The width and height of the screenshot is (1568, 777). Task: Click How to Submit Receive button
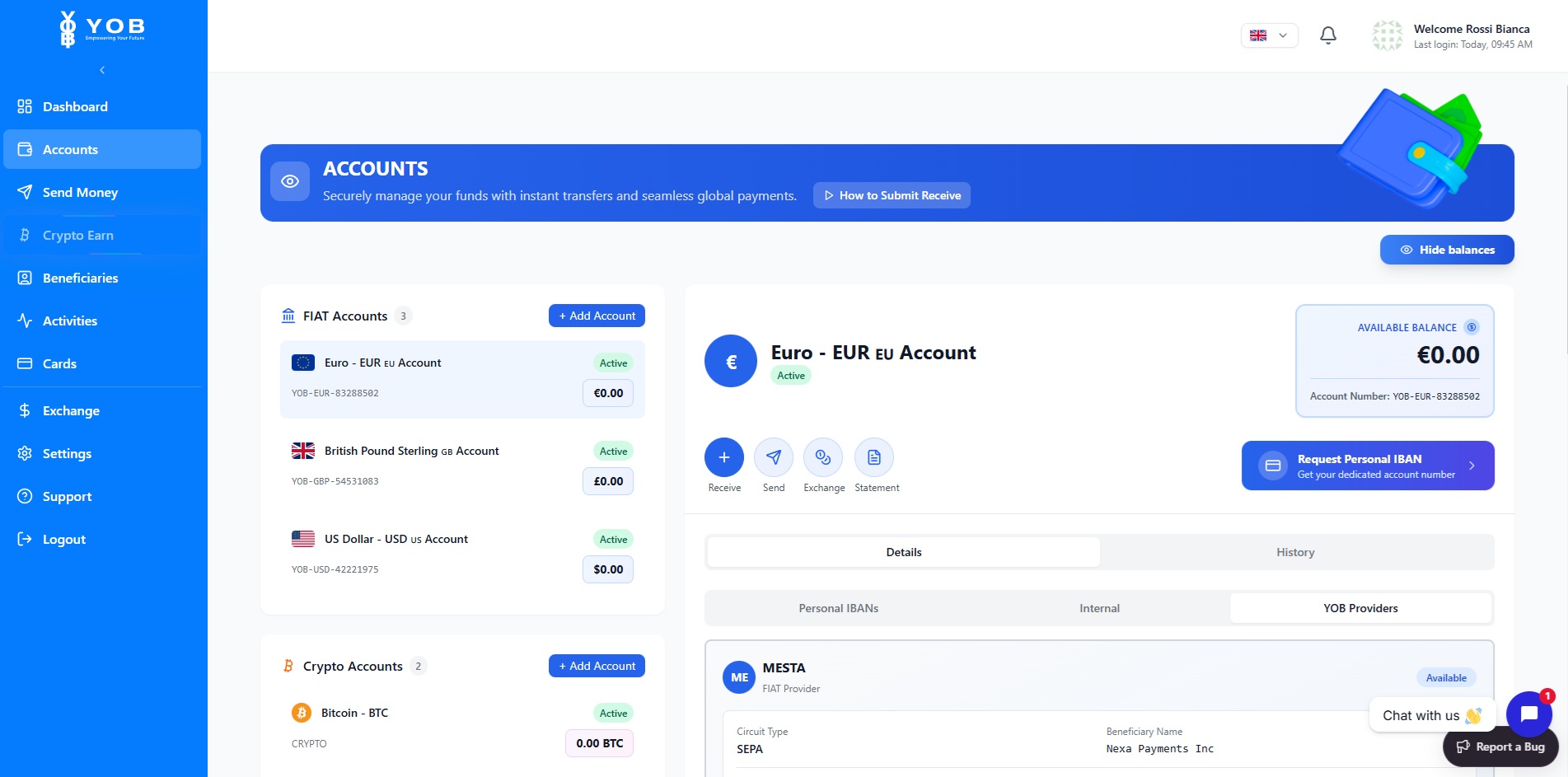(x=892, y=195)
